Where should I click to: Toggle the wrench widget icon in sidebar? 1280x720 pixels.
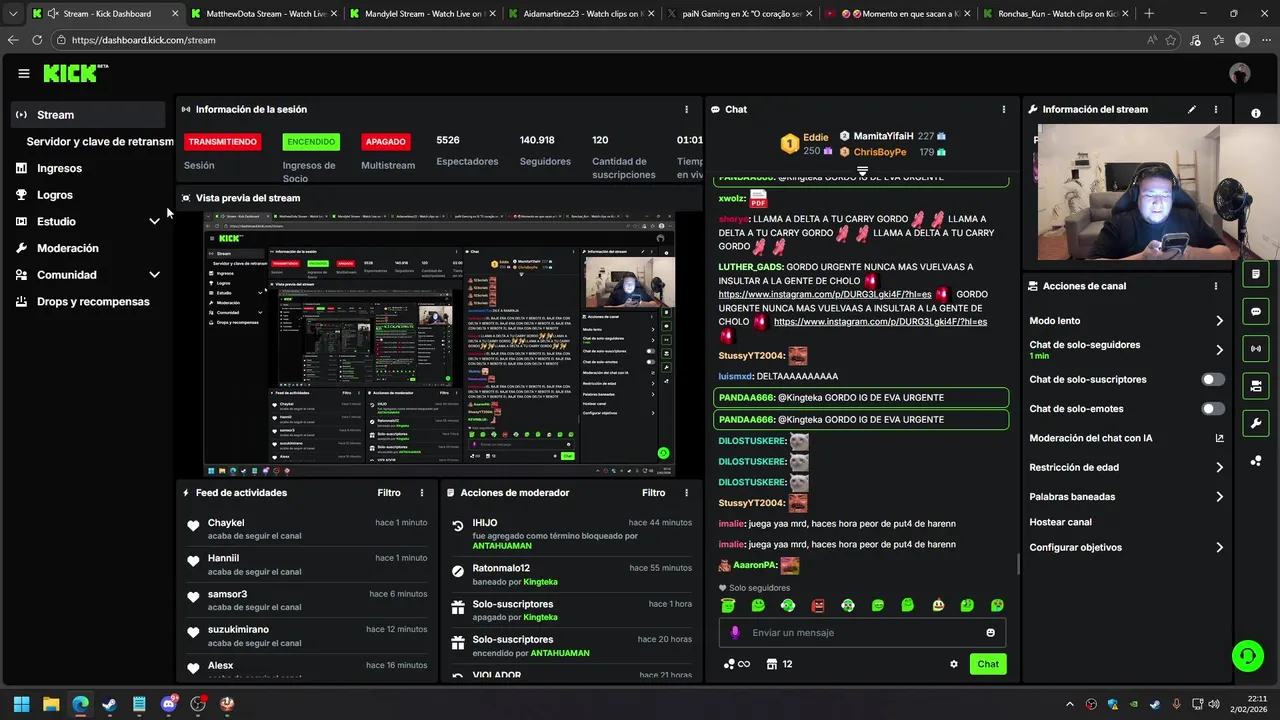click(x=1256, y=423)
